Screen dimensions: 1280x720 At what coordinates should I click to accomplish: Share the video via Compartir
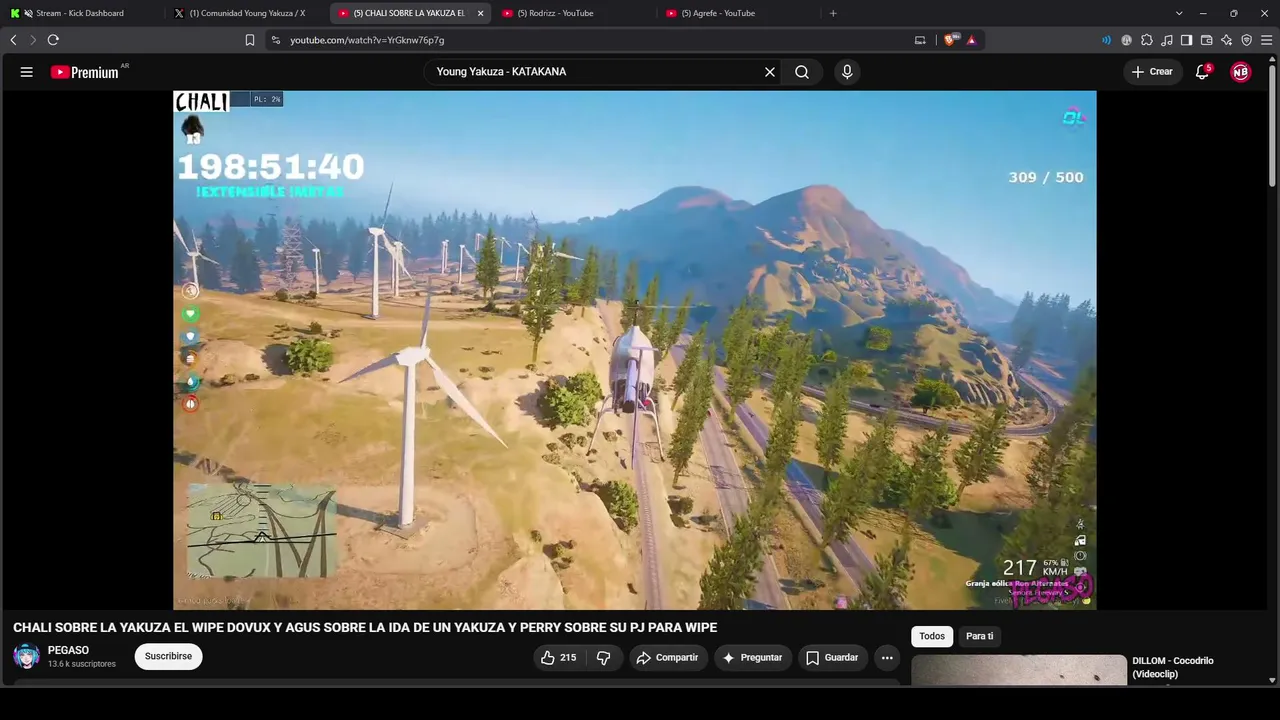point(668,657)
